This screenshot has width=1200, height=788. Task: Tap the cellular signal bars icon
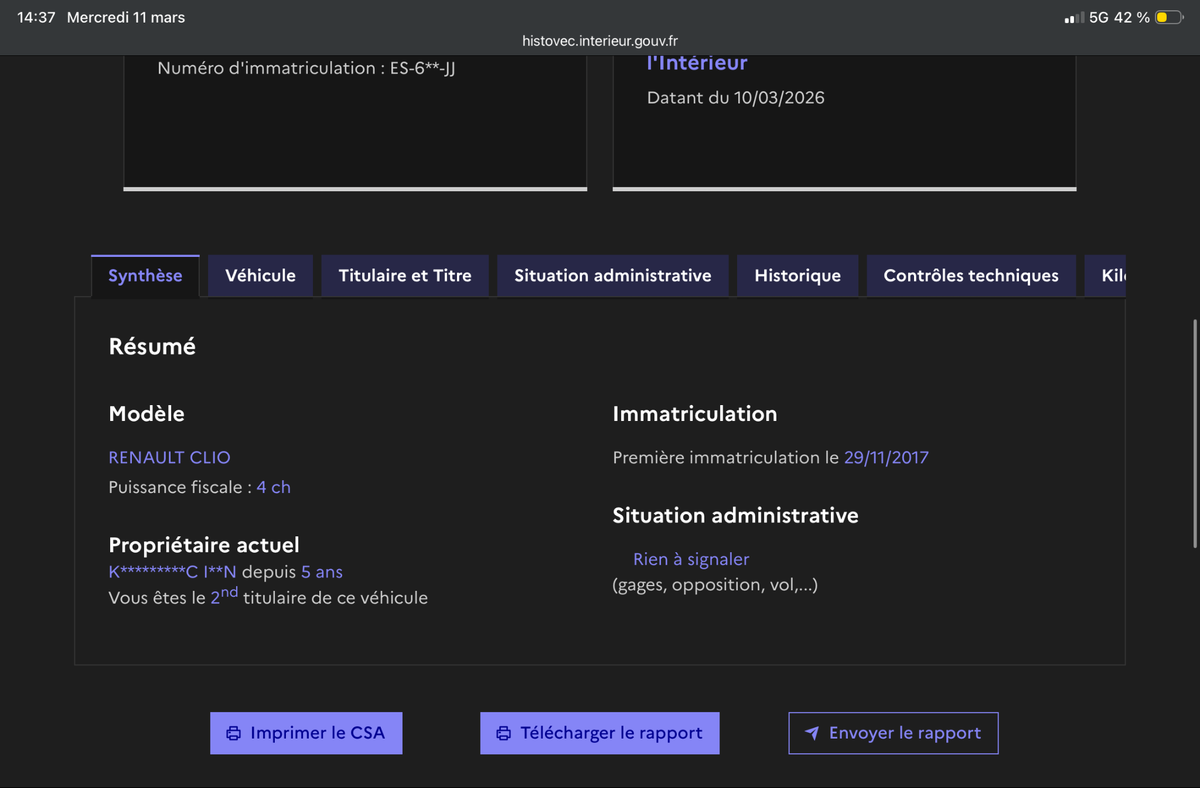tap(1074, 18)
